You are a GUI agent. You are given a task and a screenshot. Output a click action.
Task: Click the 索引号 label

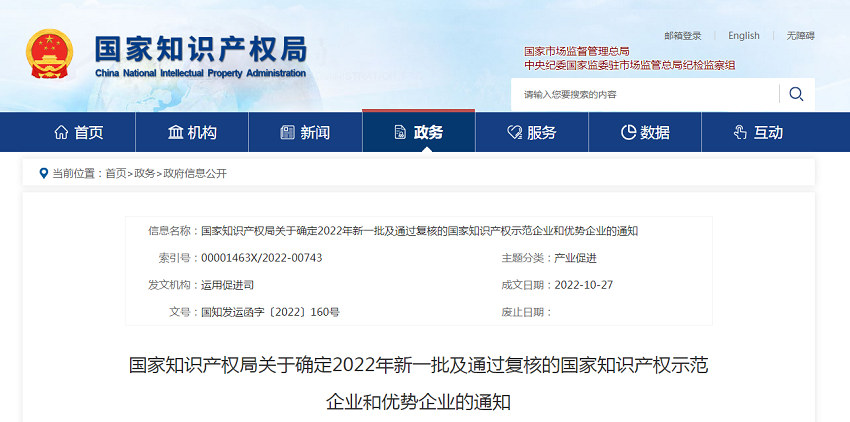(x=177, y=258)
